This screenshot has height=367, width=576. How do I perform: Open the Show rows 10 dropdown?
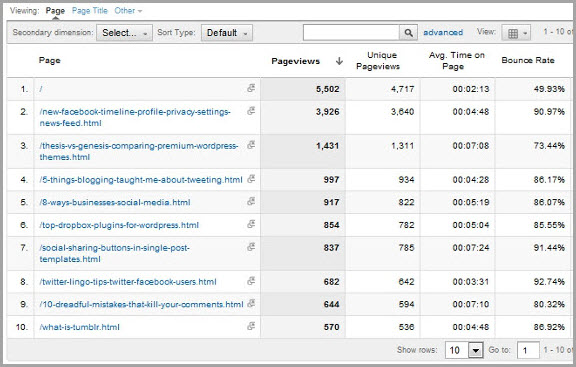coord(464,350)
